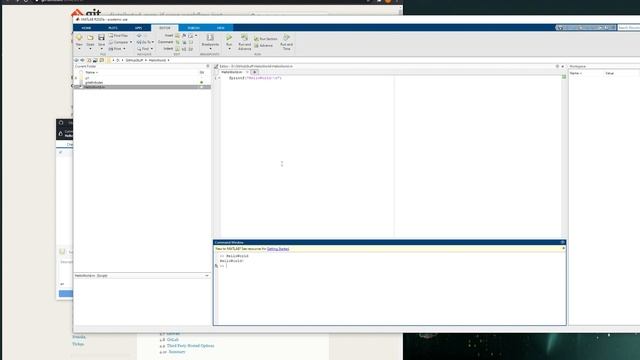Click GitHubStuff in the address path
The width and height of the screenshot is (640, 360).
[x=134, y=60]
